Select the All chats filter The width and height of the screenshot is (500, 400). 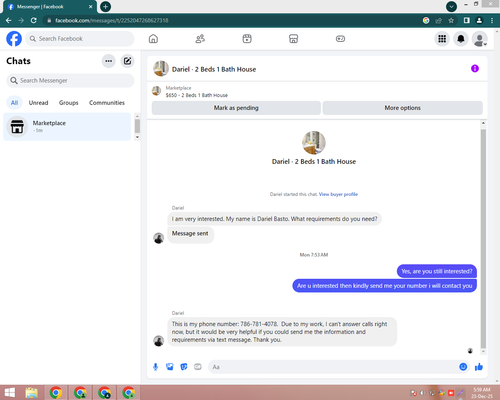point(14,103)
